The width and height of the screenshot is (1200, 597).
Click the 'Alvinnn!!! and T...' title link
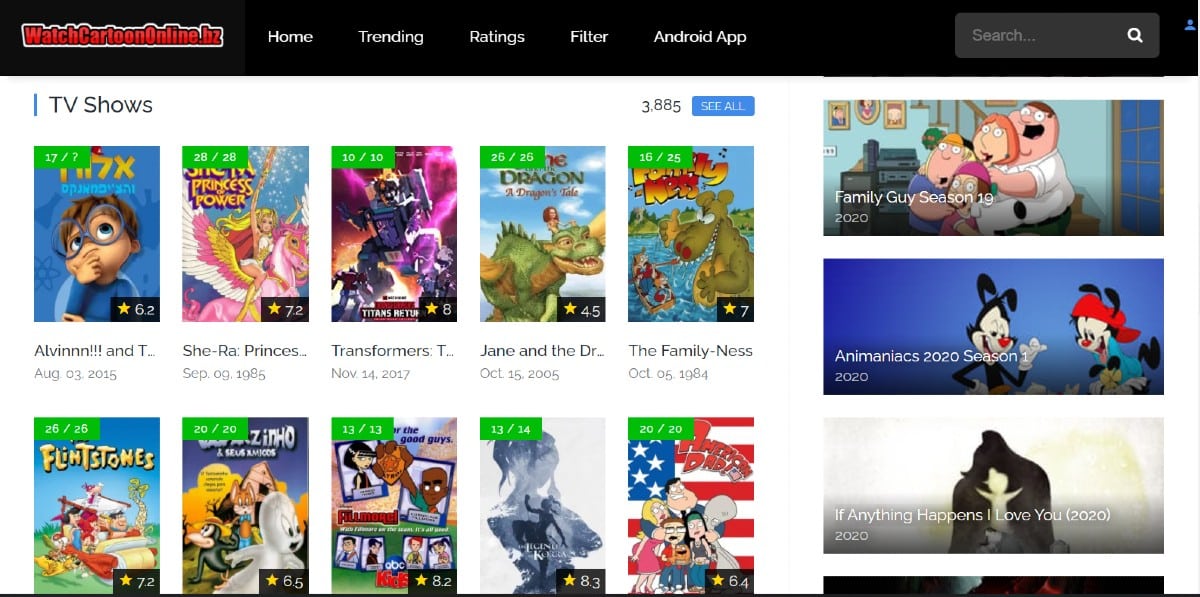click(x=97, y=350)
